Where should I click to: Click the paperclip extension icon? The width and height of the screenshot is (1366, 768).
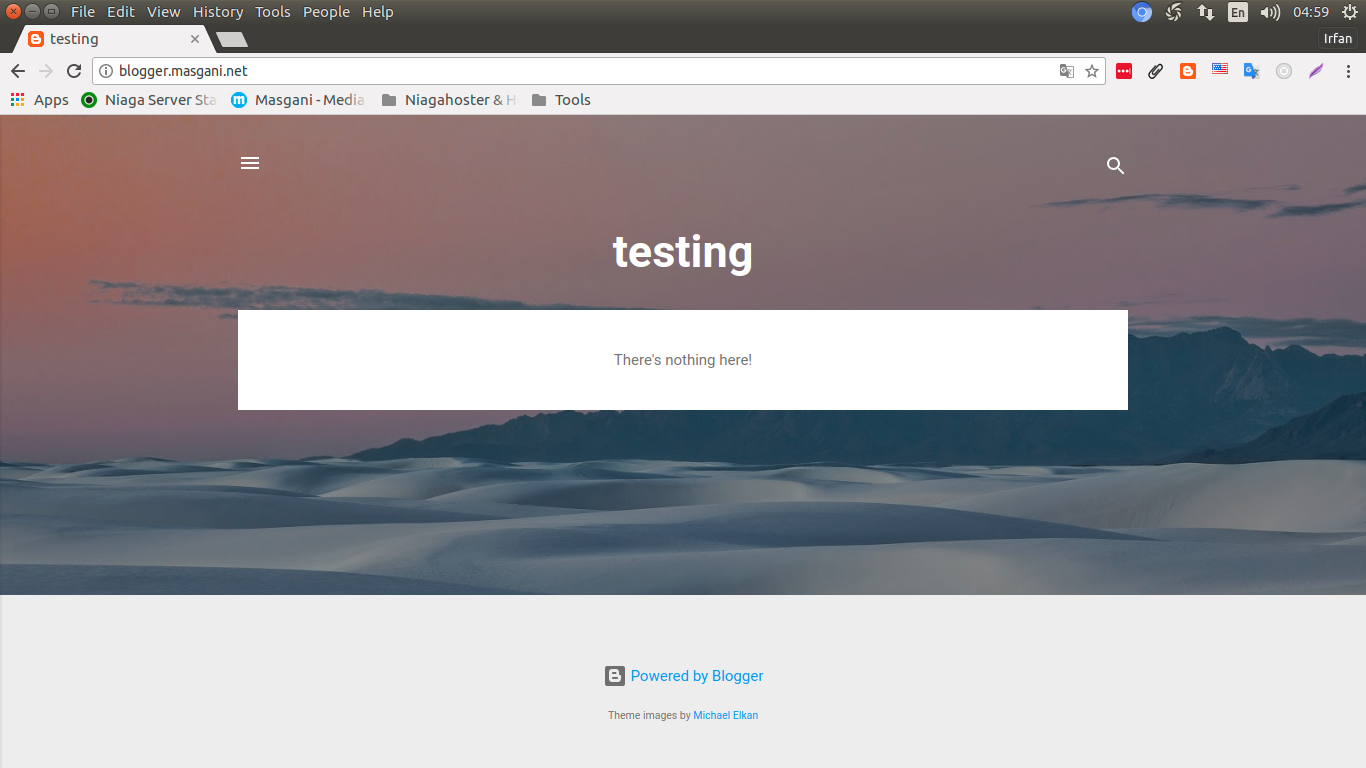pos(1155,71)
